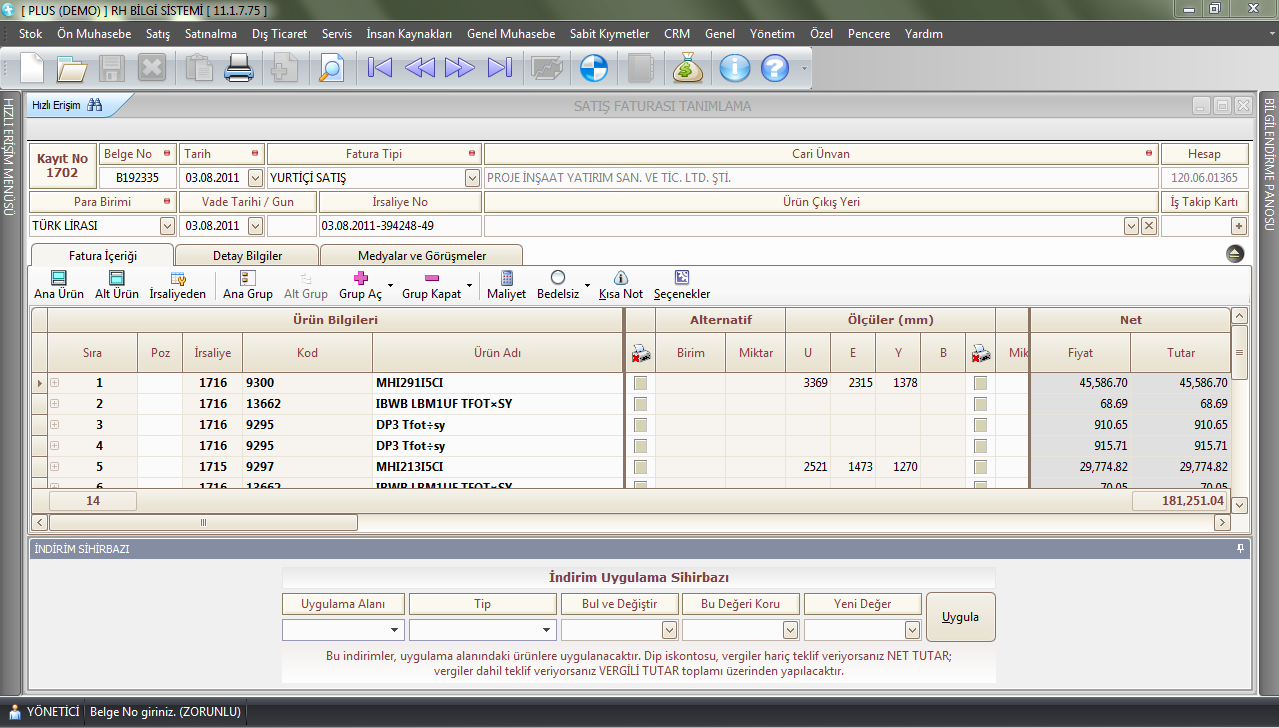This screenshot has width=1279, height=728.
Task: Click the print icon in main toolbar
Action: point(239,68)
